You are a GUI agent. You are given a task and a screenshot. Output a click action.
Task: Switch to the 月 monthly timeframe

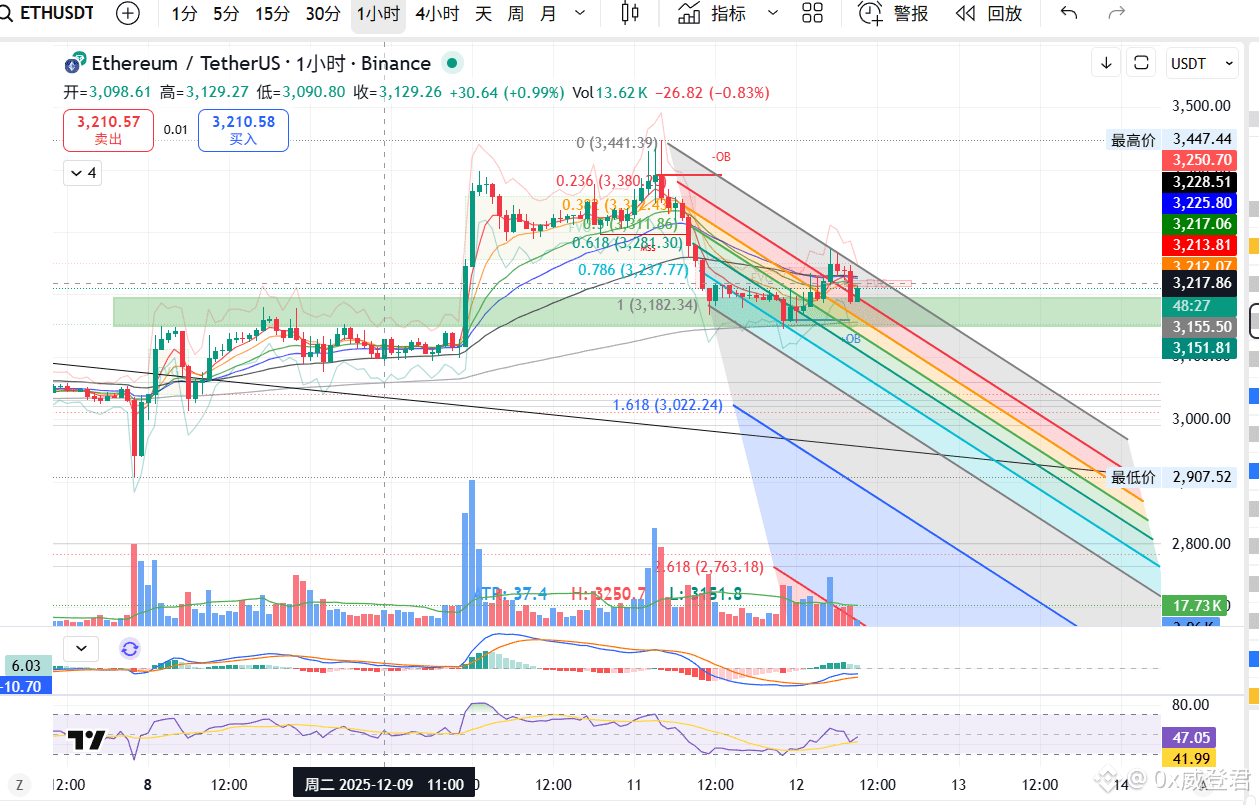pos(548,13)
